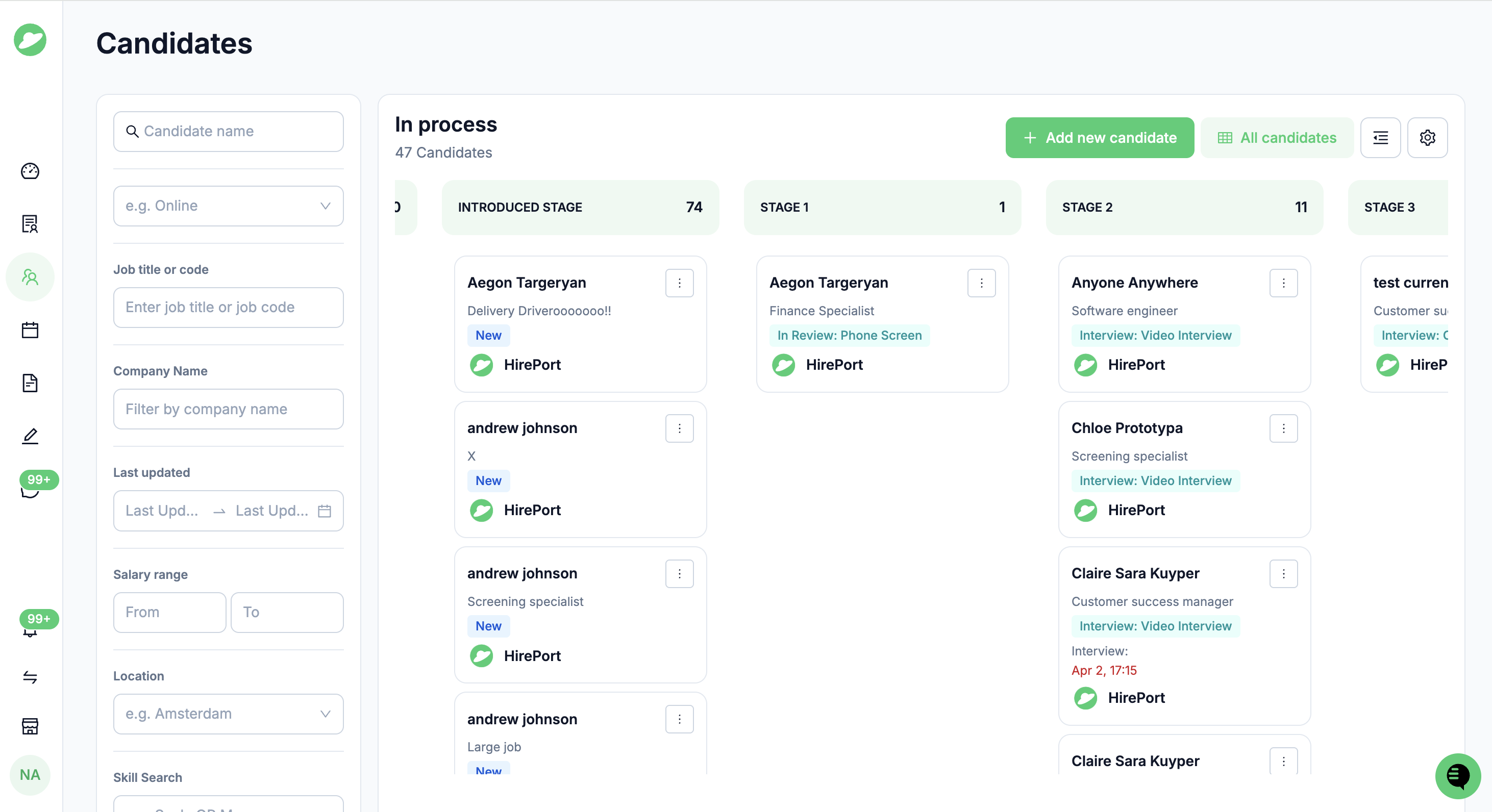Click Add new candidate button
The width and height of the screenshot is (1492, 812).
pyautogui.click(x=1099, y=138)
